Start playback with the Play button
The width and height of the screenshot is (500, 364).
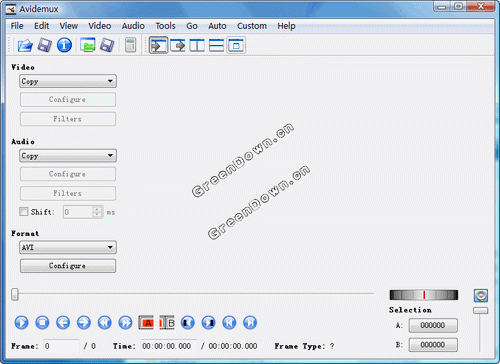[22, 323]
